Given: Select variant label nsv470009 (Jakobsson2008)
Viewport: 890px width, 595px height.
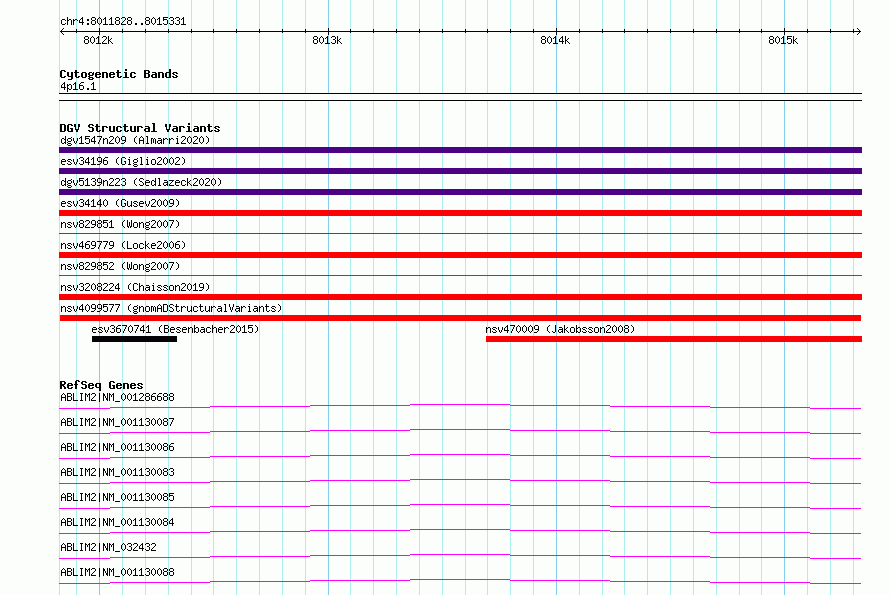Looking at the screenshot, I should click(560, 329).
